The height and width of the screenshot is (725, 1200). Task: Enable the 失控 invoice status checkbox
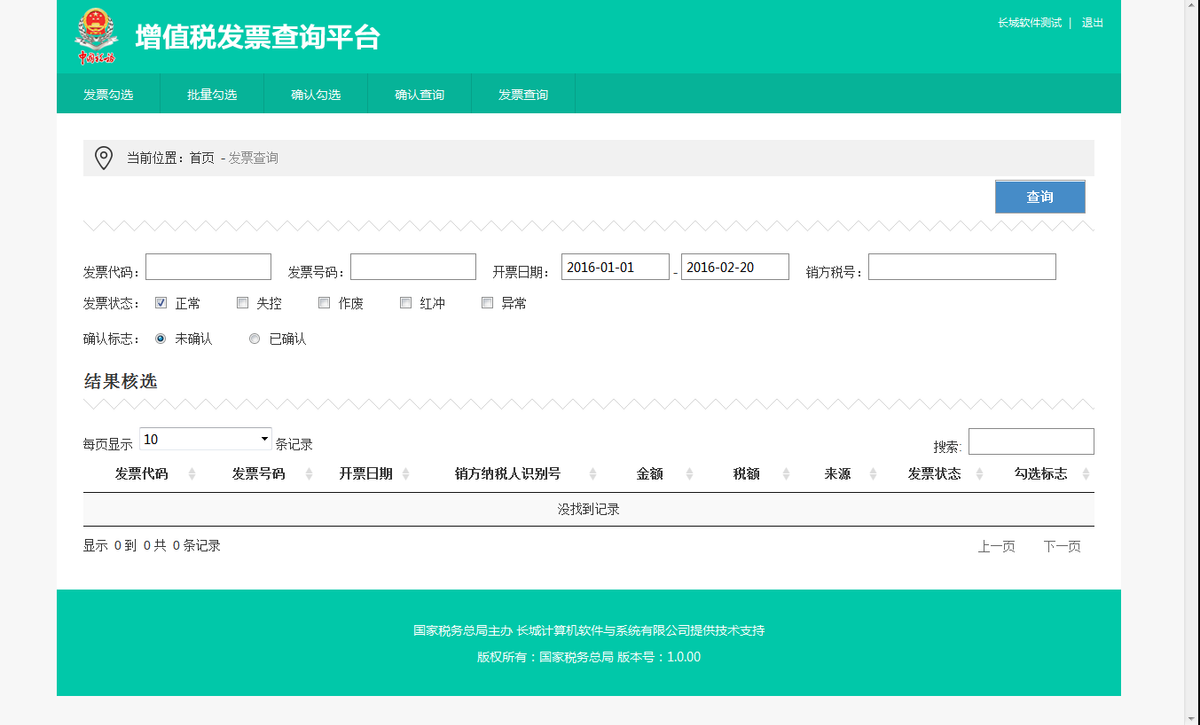coord(241,302)
